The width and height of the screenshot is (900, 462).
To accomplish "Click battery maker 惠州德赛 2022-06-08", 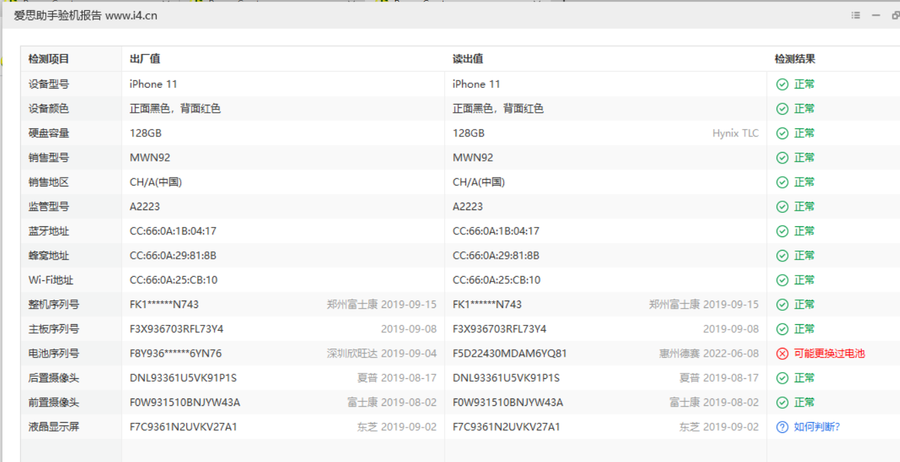I will pyautogui.click(x=709, y=354).
